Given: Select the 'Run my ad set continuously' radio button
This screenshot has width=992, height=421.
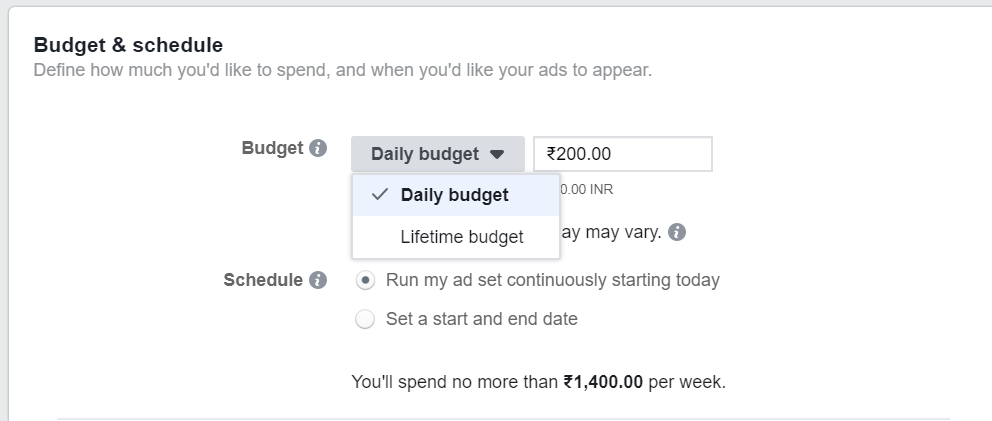Looking at the screenshot, I should click(x=365, y=280).
